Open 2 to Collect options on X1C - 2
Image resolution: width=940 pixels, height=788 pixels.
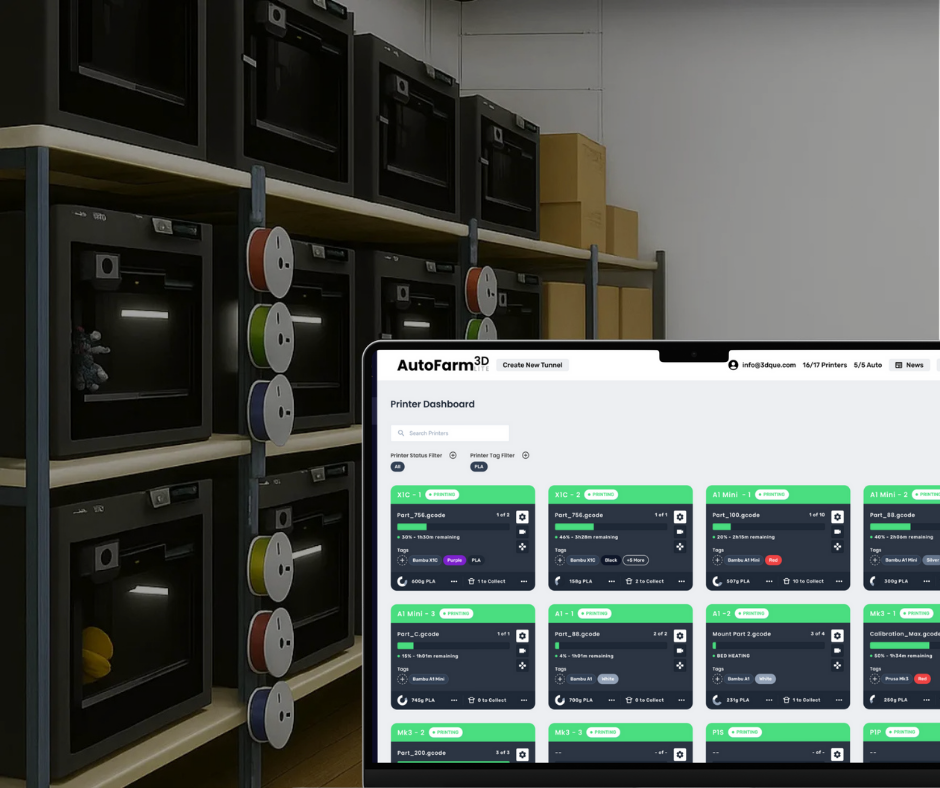(682, 581)
